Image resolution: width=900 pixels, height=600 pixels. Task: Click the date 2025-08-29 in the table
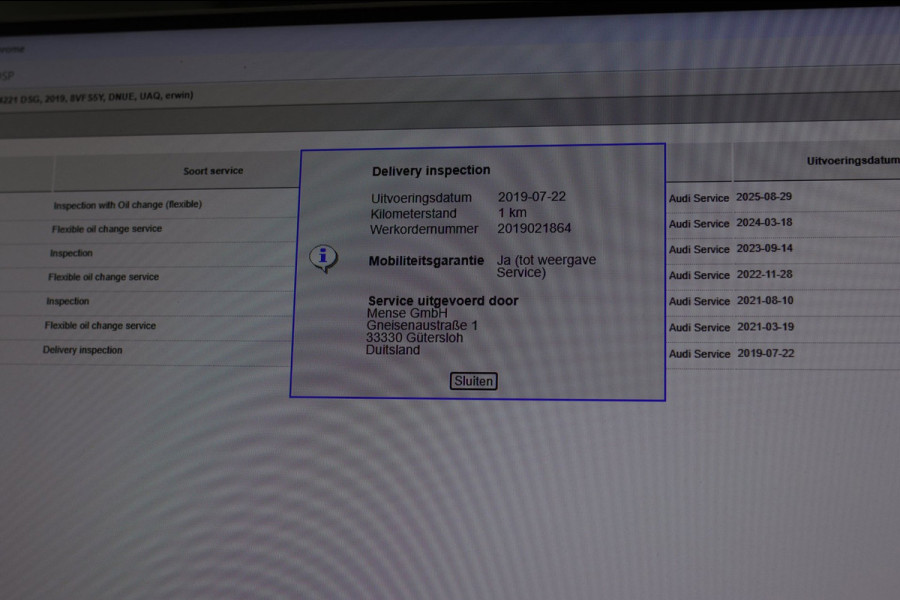coord(764,196)
